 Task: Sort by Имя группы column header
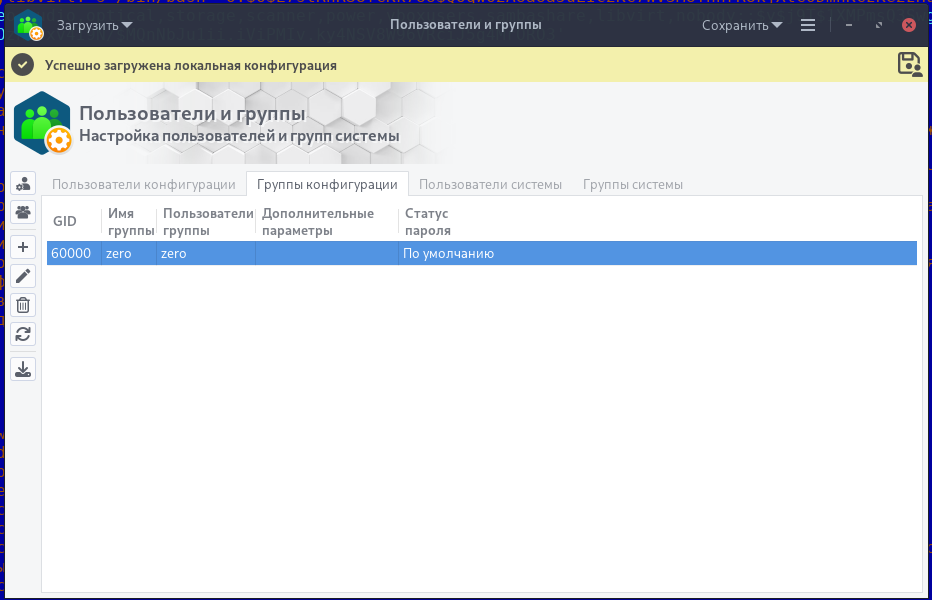click(129, 221)
